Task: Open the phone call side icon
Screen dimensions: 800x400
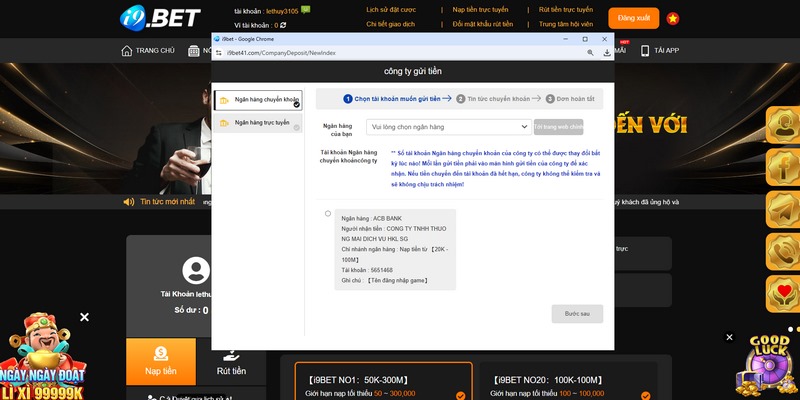Action: coord(783,252)
